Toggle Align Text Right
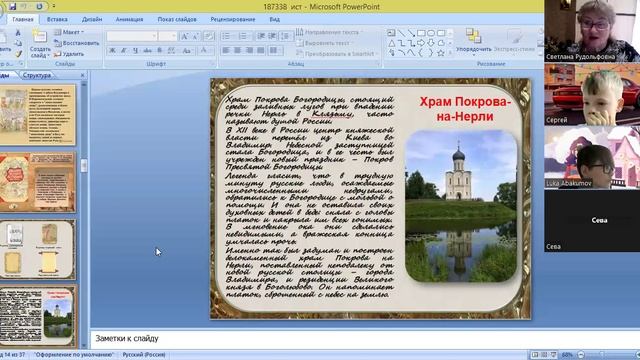Image resolution: width=640 pixels, height=360 pixels. 249,50
